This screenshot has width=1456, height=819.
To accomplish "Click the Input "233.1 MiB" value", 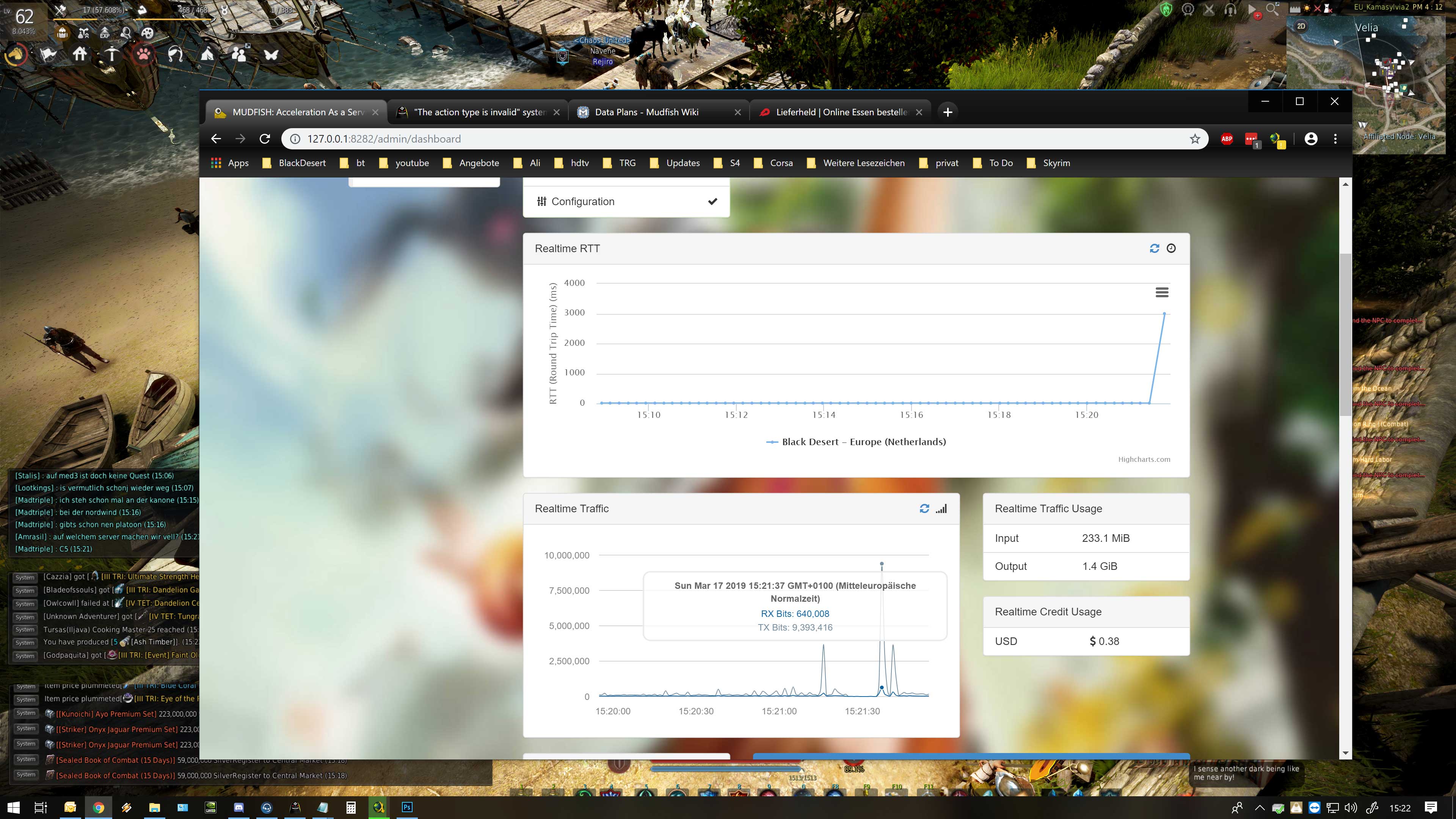I will pos(1106,538).
